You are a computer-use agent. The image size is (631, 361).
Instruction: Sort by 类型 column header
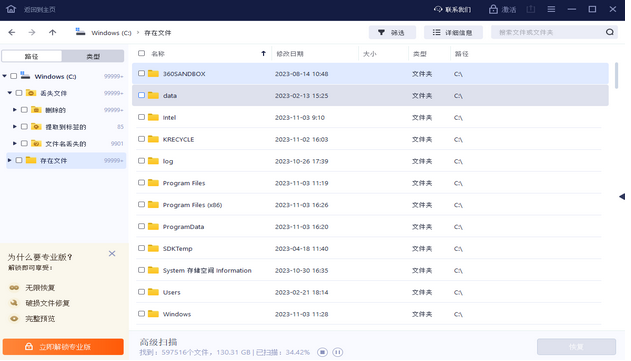[x=420, y=54]
